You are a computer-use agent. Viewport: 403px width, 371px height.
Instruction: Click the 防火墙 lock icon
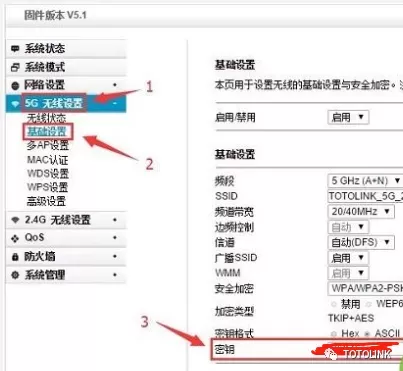15,257
